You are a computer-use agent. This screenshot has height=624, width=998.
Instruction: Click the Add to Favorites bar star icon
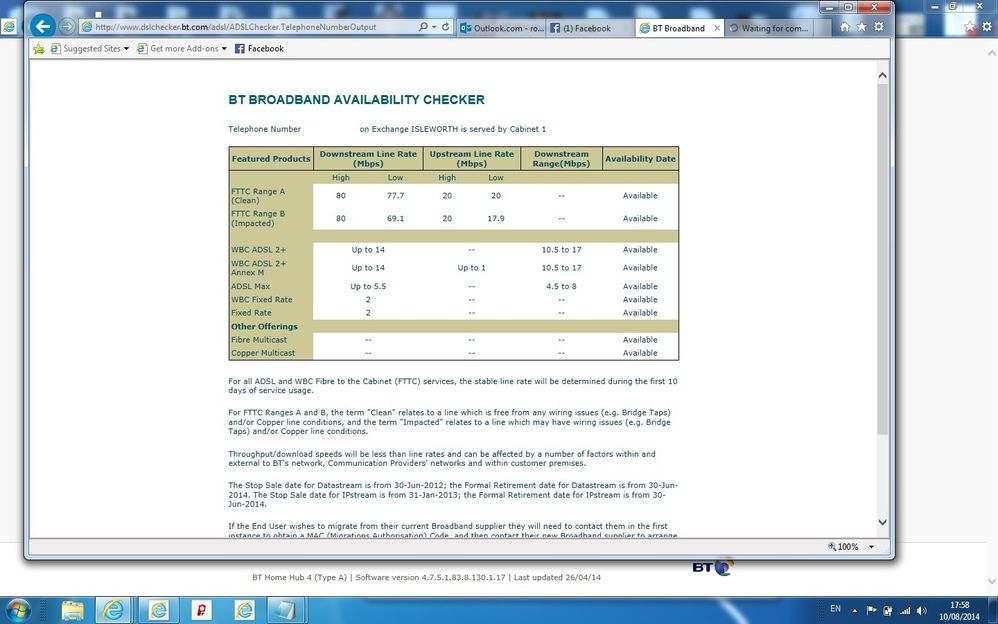39,48
